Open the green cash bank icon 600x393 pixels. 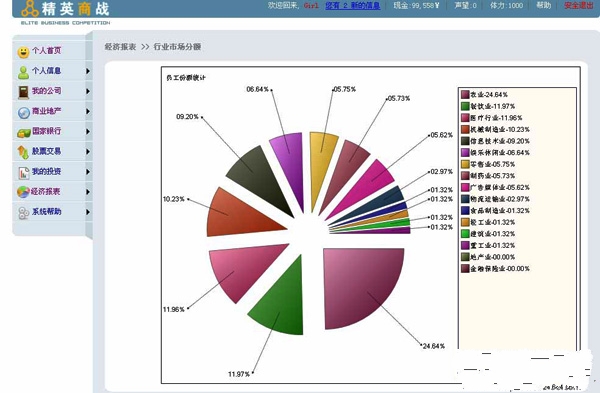click(24, 133)
